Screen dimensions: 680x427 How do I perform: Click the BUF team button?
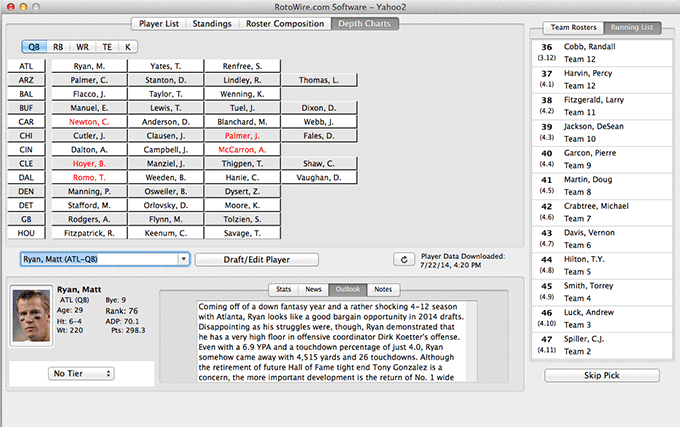tap(26, 108)
